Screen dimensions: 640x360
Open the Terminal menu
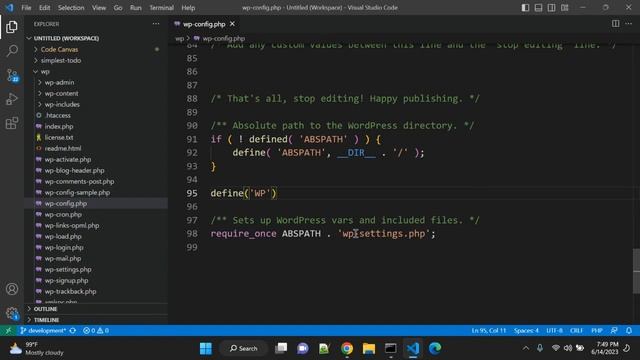point(161,8)
